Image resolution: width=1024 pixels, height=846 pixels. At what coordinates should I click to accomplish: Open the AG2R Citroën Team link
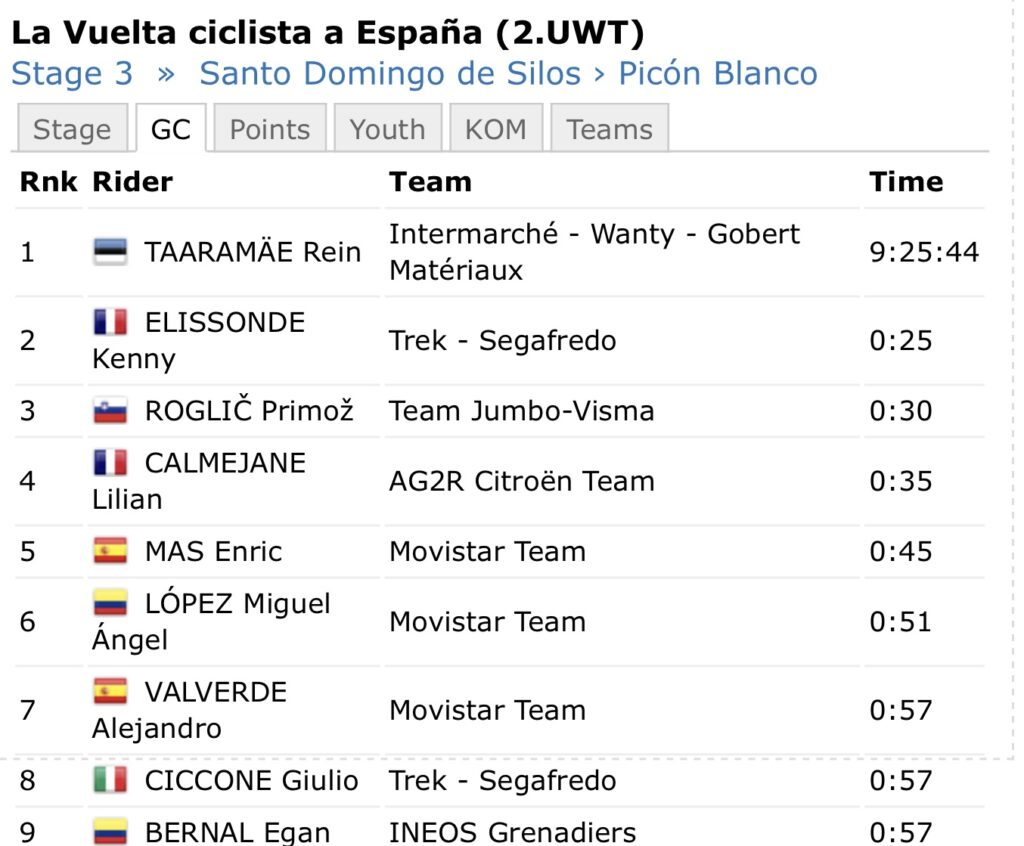[521, 481]
